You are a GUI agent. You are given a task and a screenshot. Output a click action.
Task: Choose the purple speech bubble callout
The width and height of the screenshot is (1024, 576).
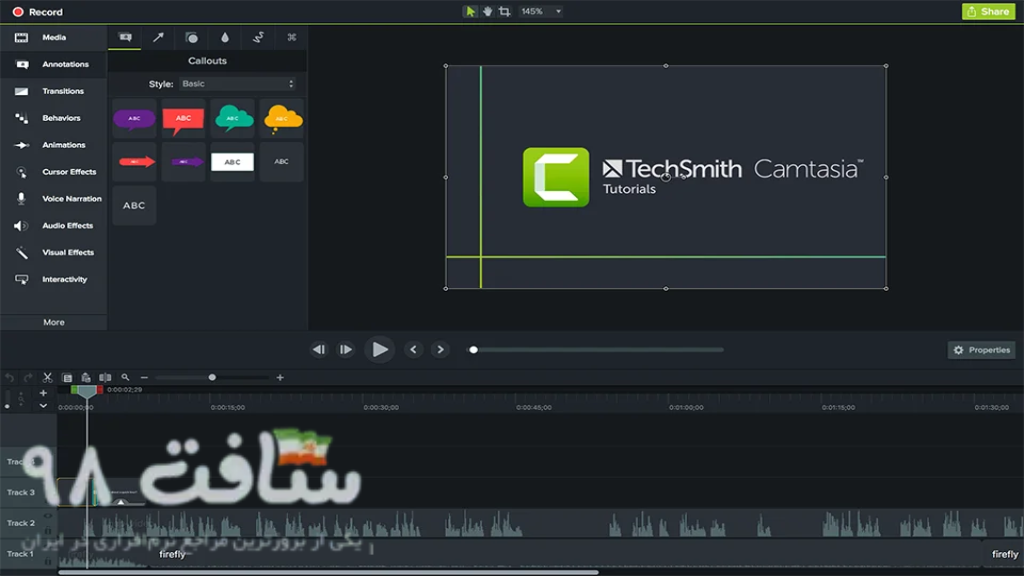134,119
